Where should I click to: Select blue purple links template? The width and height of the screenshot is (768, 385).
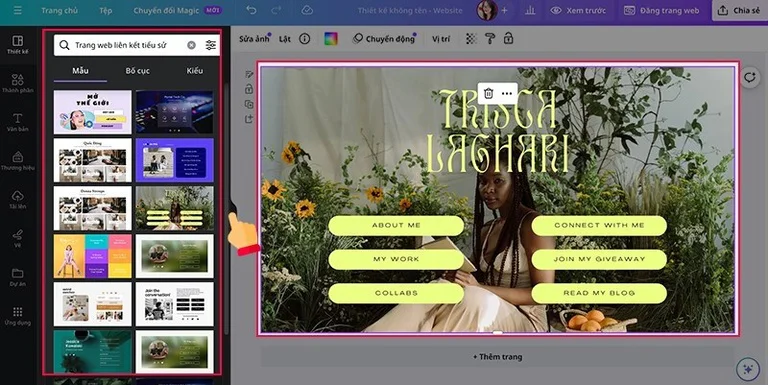[x=174, y=160]
